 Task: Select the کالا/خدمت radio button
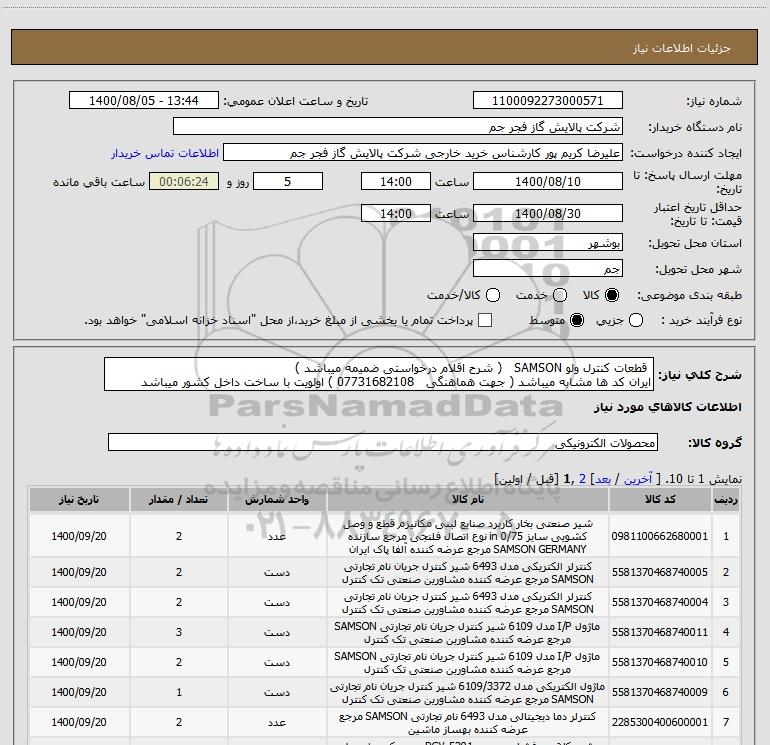pyautogui.click(x=493, y=295)
